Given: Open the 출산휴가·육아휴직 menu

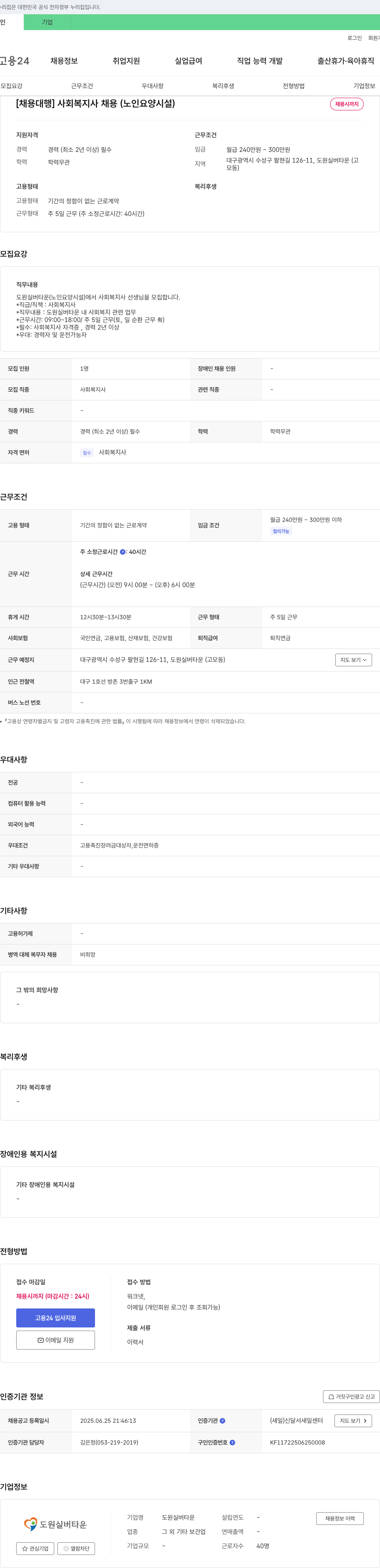Looking at the screenshot, I should point(346,61).
